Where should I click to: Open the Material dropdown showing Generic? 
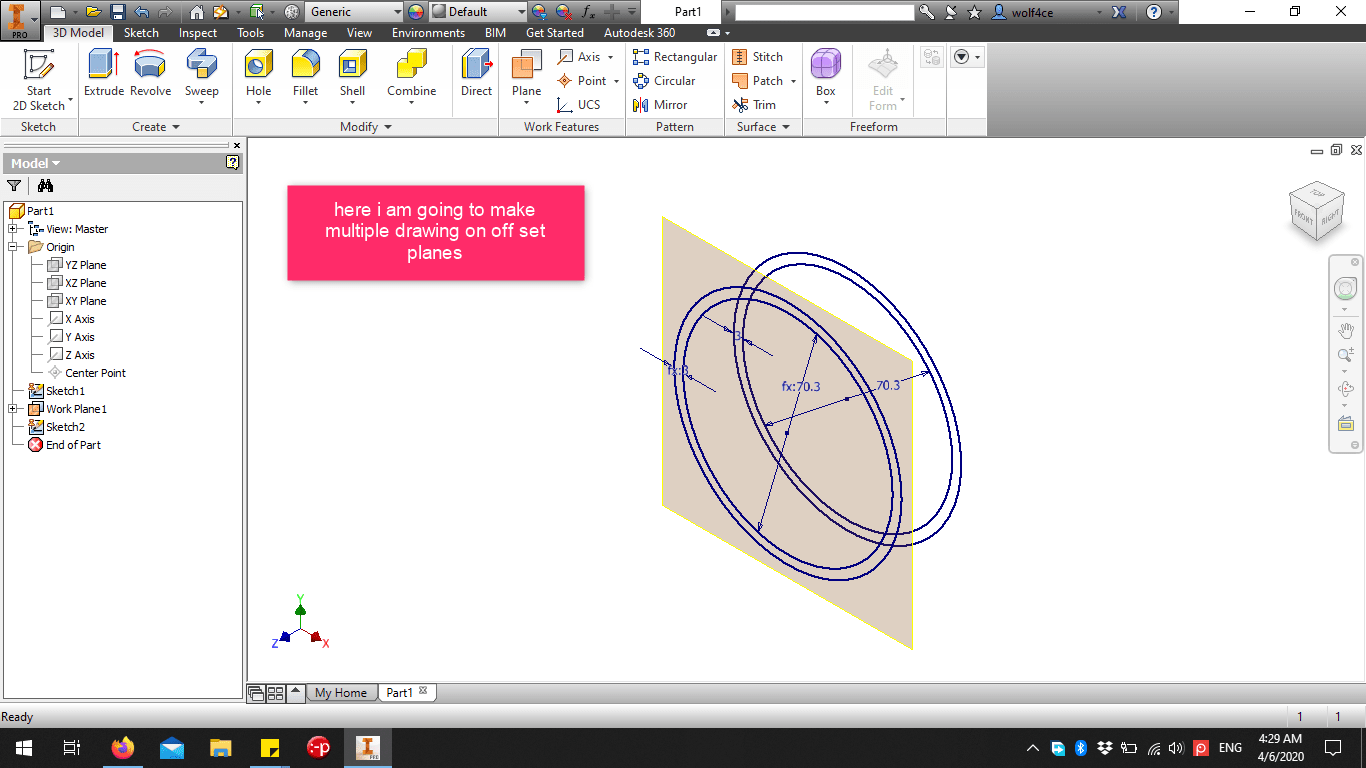point(354,12)
